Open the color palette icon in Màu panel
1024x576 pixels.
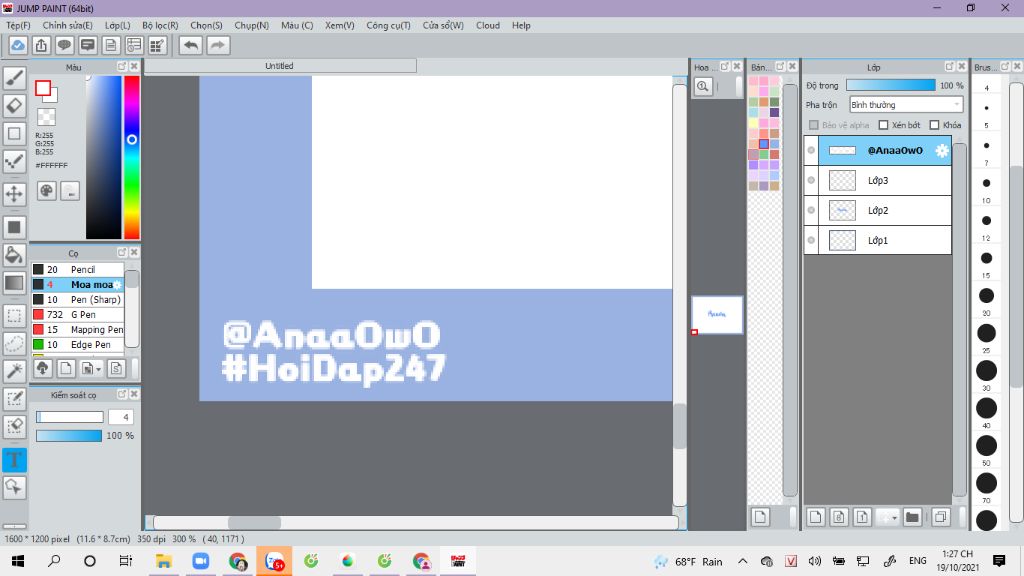click(46, 191)
